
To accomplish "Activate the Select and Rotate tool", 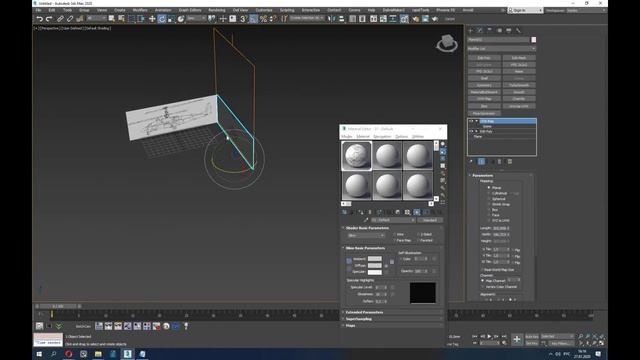I will 162,19.
